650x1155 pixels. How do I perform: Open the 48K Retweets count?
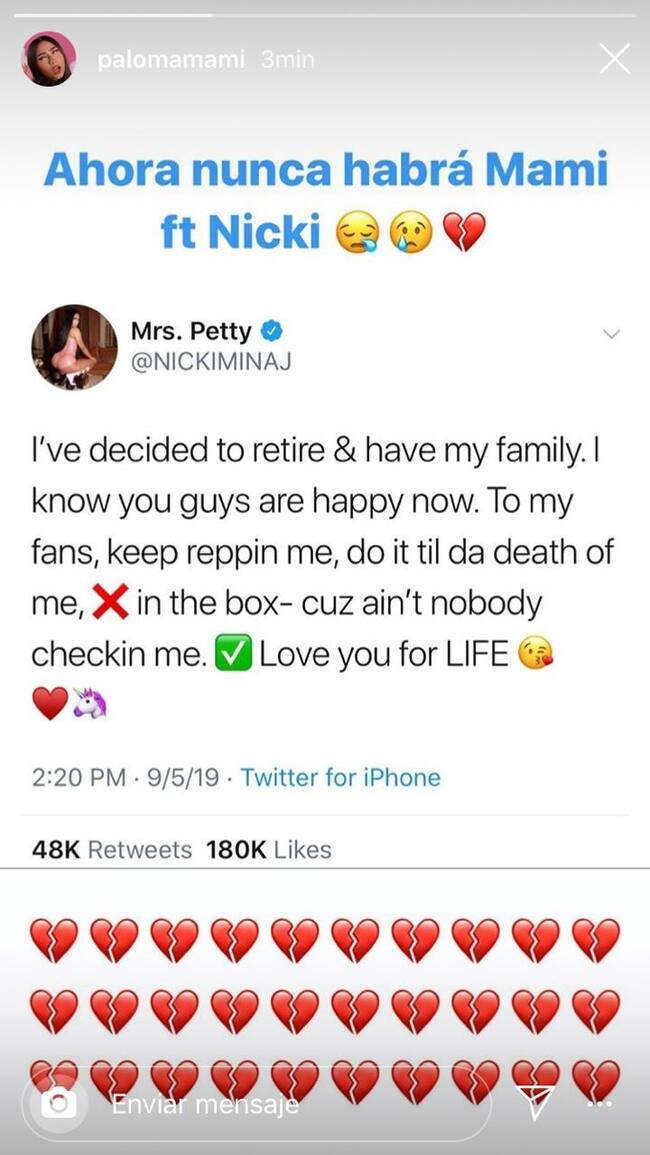(111, 850)
